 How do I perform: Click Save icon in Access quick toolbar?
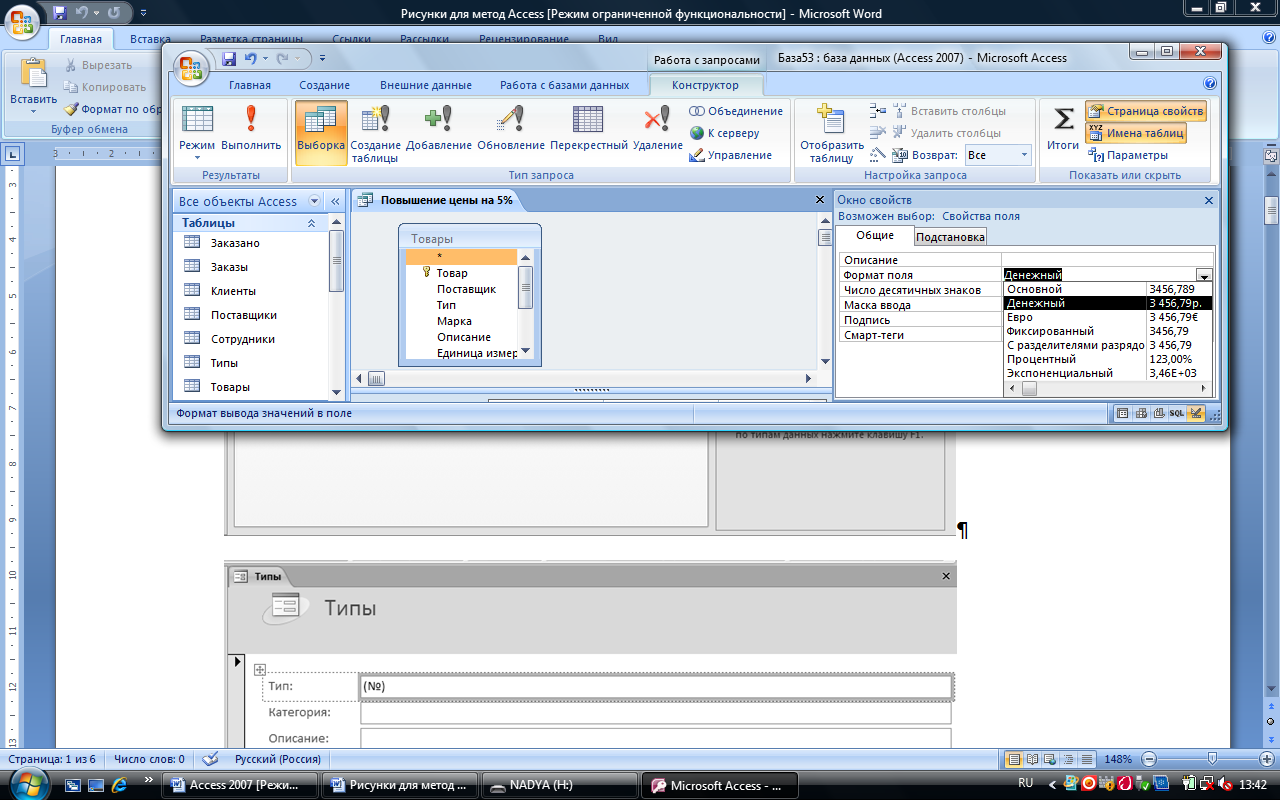tap(229, 59)
